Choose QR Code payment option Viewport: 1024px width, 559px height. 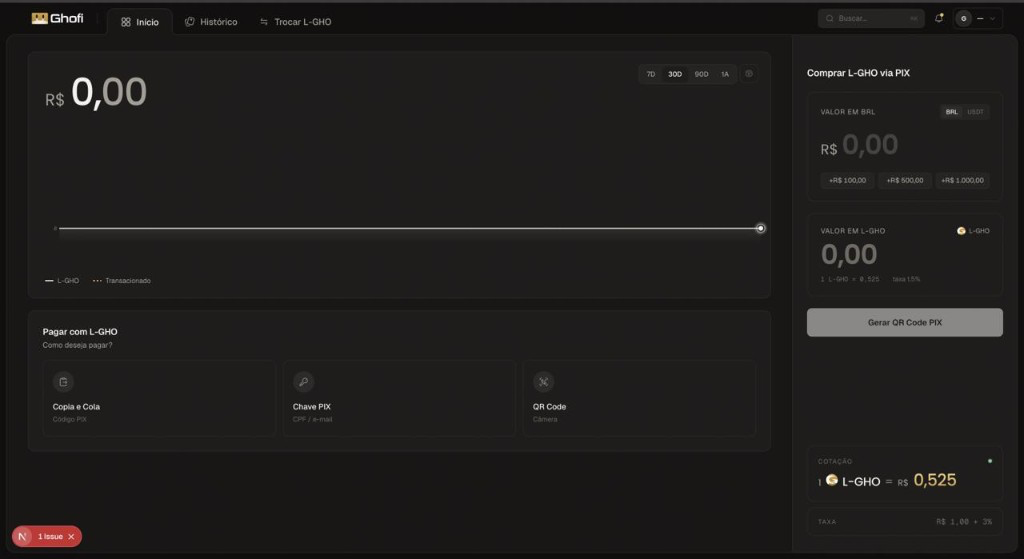[x=639, y=398]
